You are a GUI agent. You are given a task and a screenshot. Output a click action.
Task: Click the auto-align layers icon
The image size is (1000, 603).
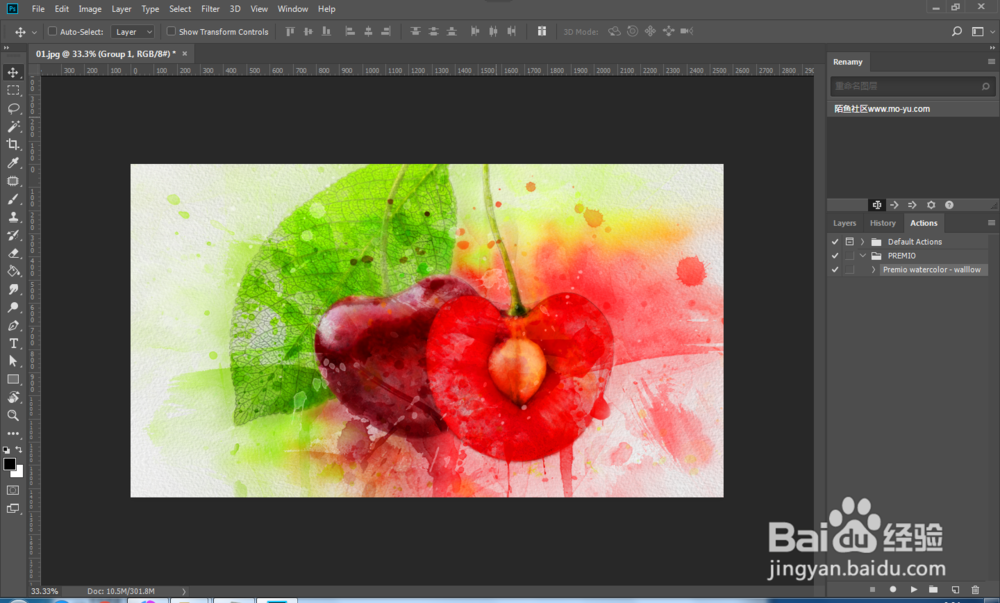541,31
